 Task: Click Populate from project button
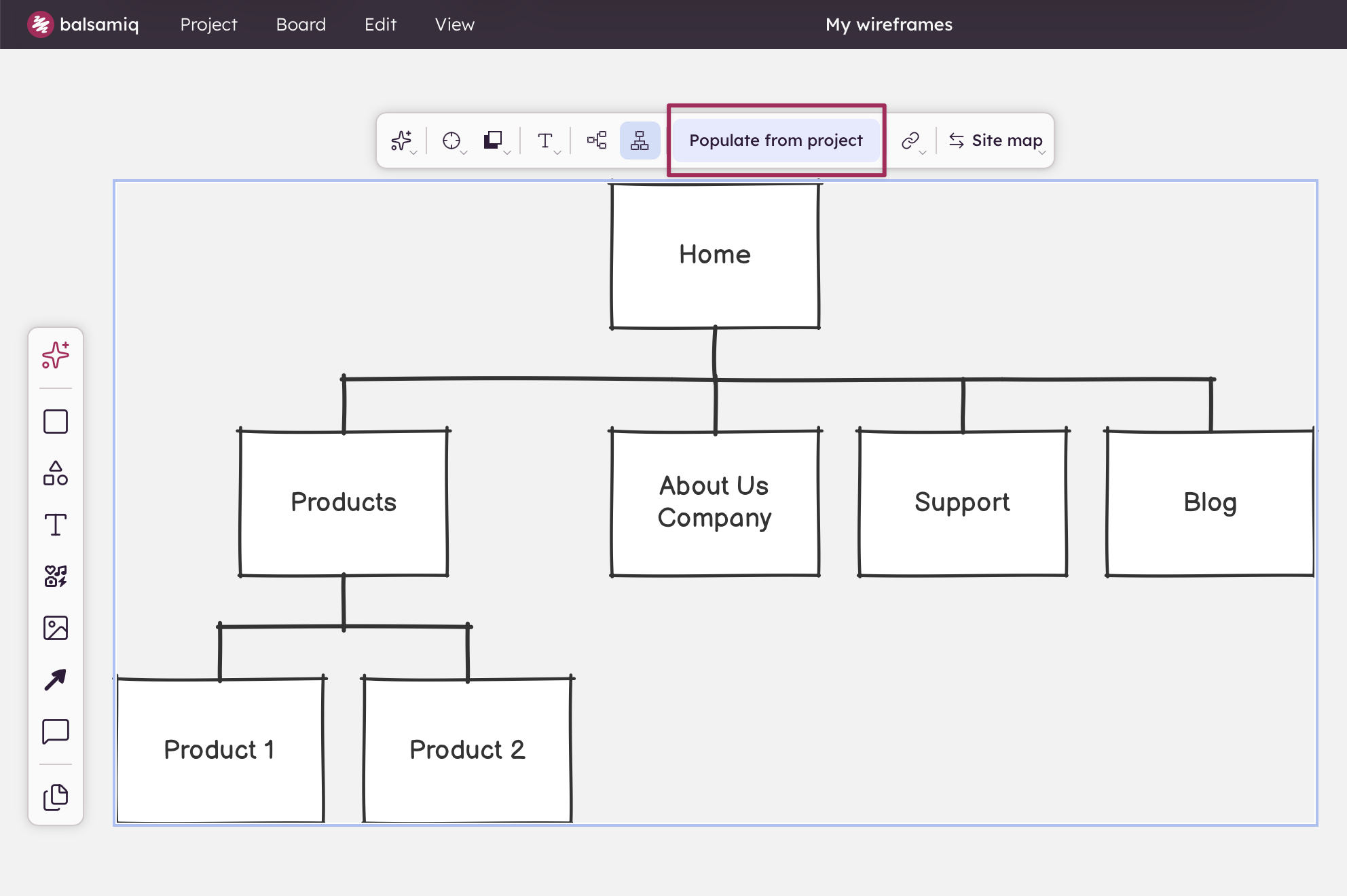point(776,141)
